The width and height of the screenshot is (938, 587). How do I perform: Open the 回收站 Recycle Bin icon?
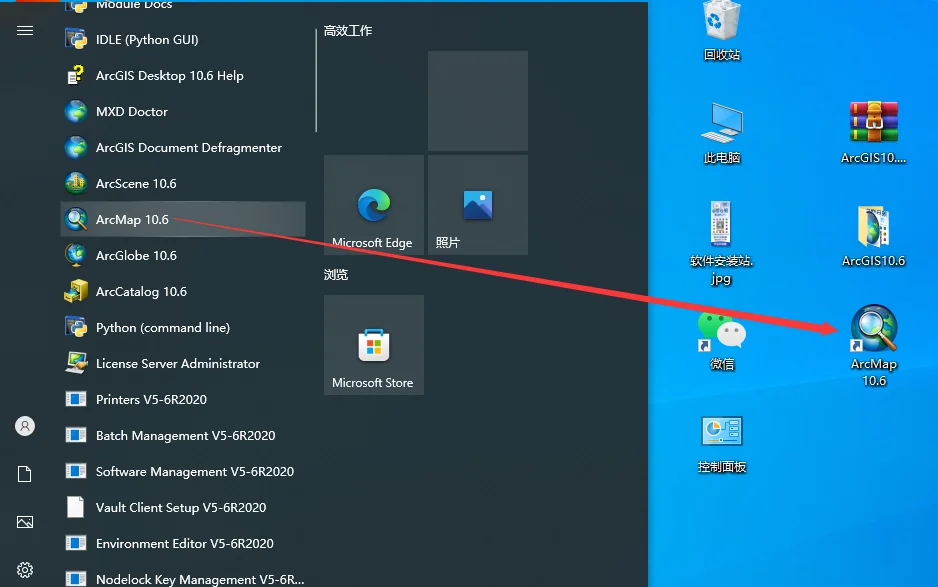click(x=721, y=31)
